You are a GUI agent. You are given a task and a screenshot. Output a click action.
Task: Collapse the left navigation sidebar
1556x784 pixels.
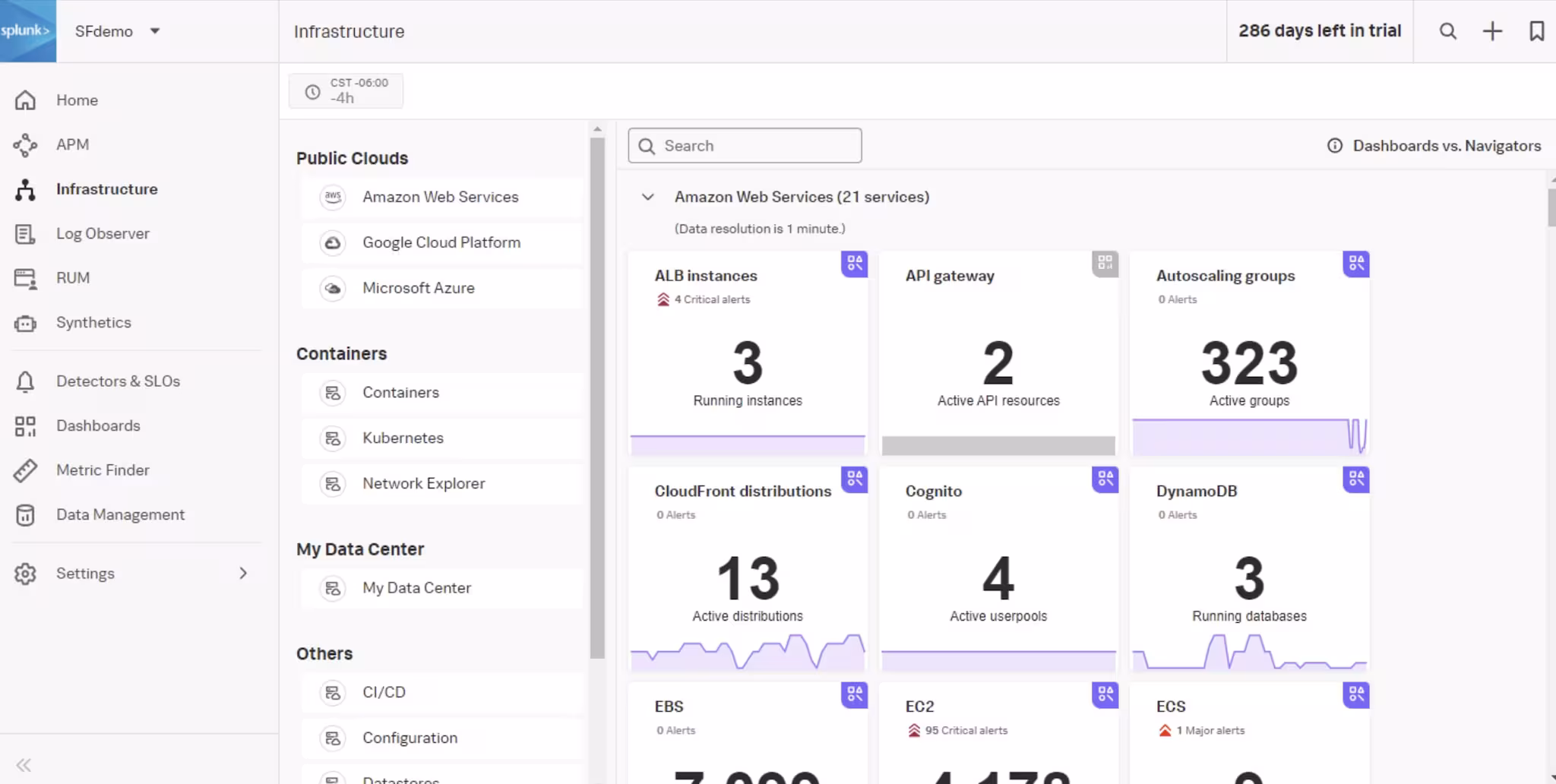[x=24, y=765]
